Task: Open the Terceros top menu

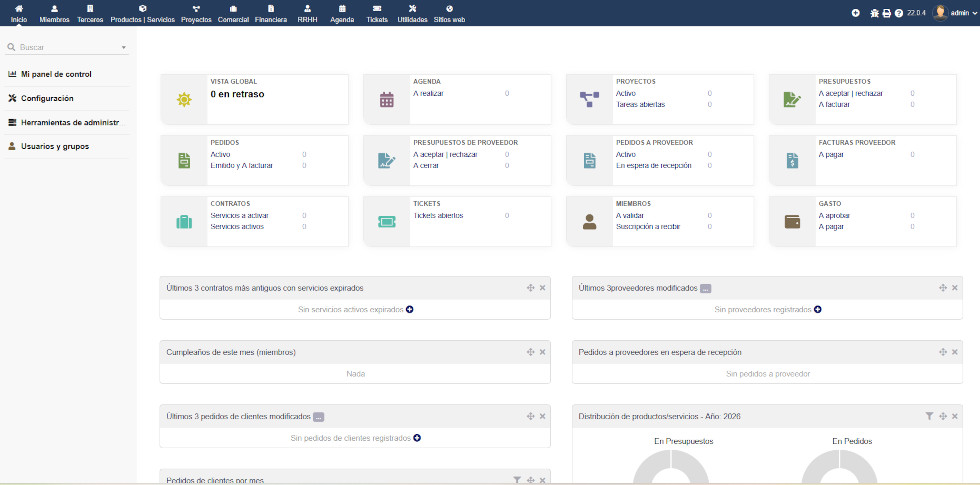Action: tap(90, 13)
